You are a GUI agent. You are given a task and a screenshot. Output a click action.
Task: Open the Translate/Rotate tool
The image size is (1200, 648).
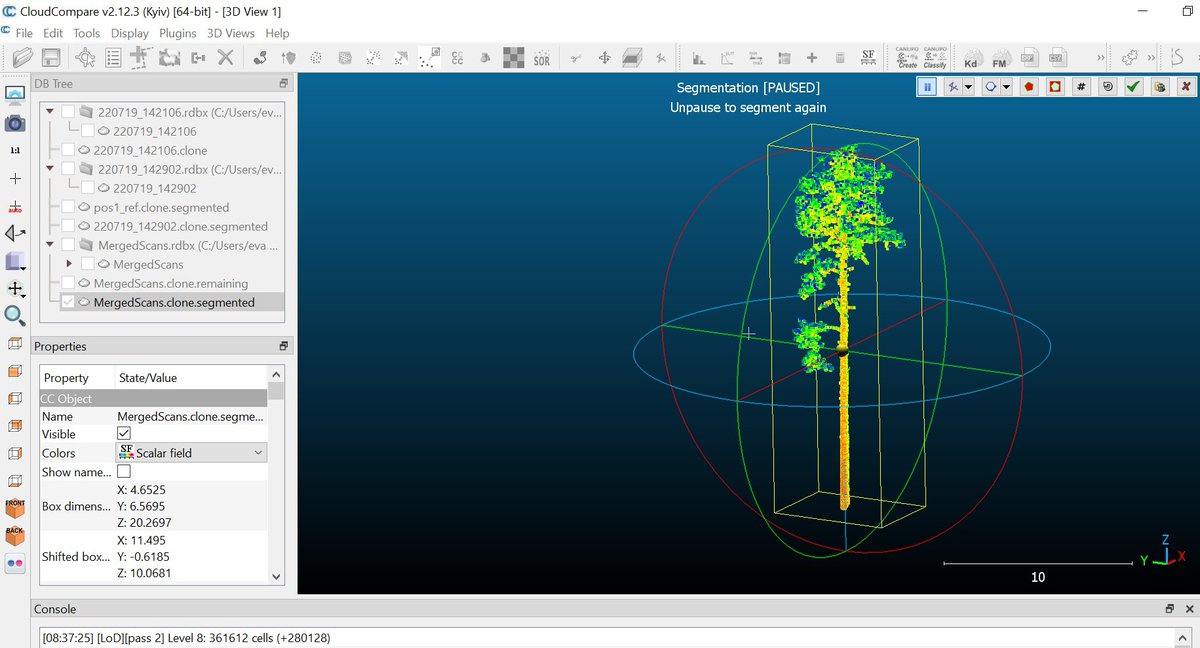(x=604, y=58)
